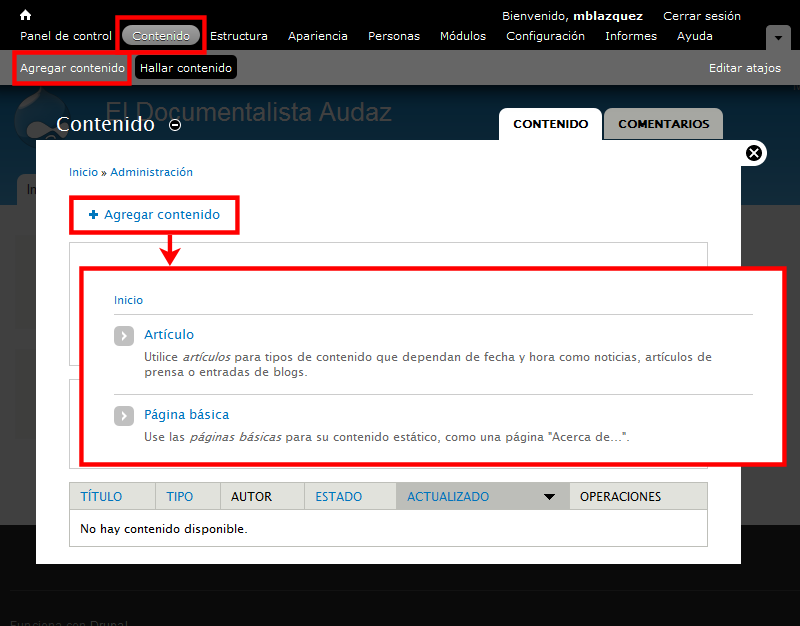This screenshot has width=800, height=626.
Task: Click the arrow icon beside Página básica
Action: 124,416
